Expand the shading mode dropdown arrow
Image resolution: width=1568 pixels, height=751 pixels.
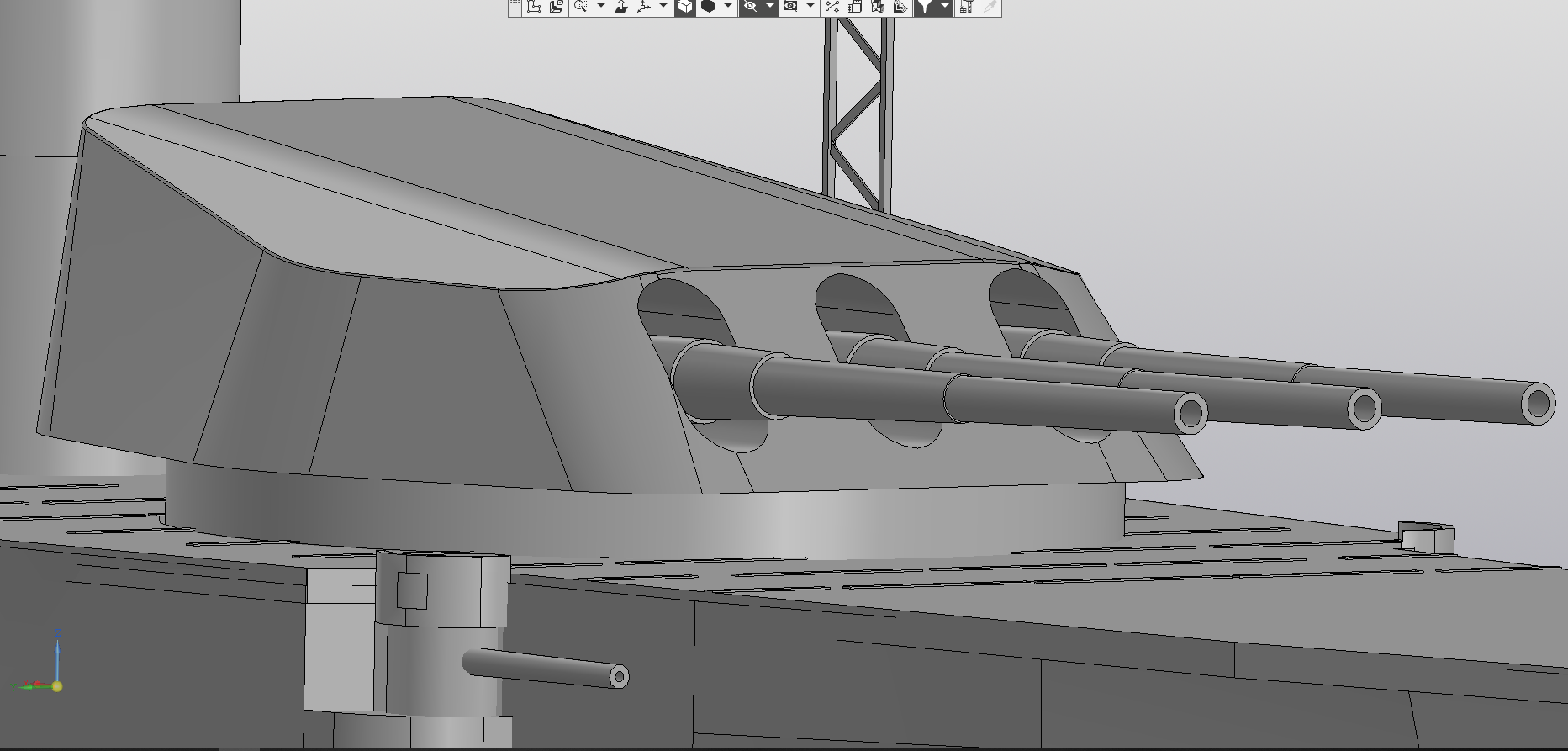pyautogui.click(x=728, y=7)
